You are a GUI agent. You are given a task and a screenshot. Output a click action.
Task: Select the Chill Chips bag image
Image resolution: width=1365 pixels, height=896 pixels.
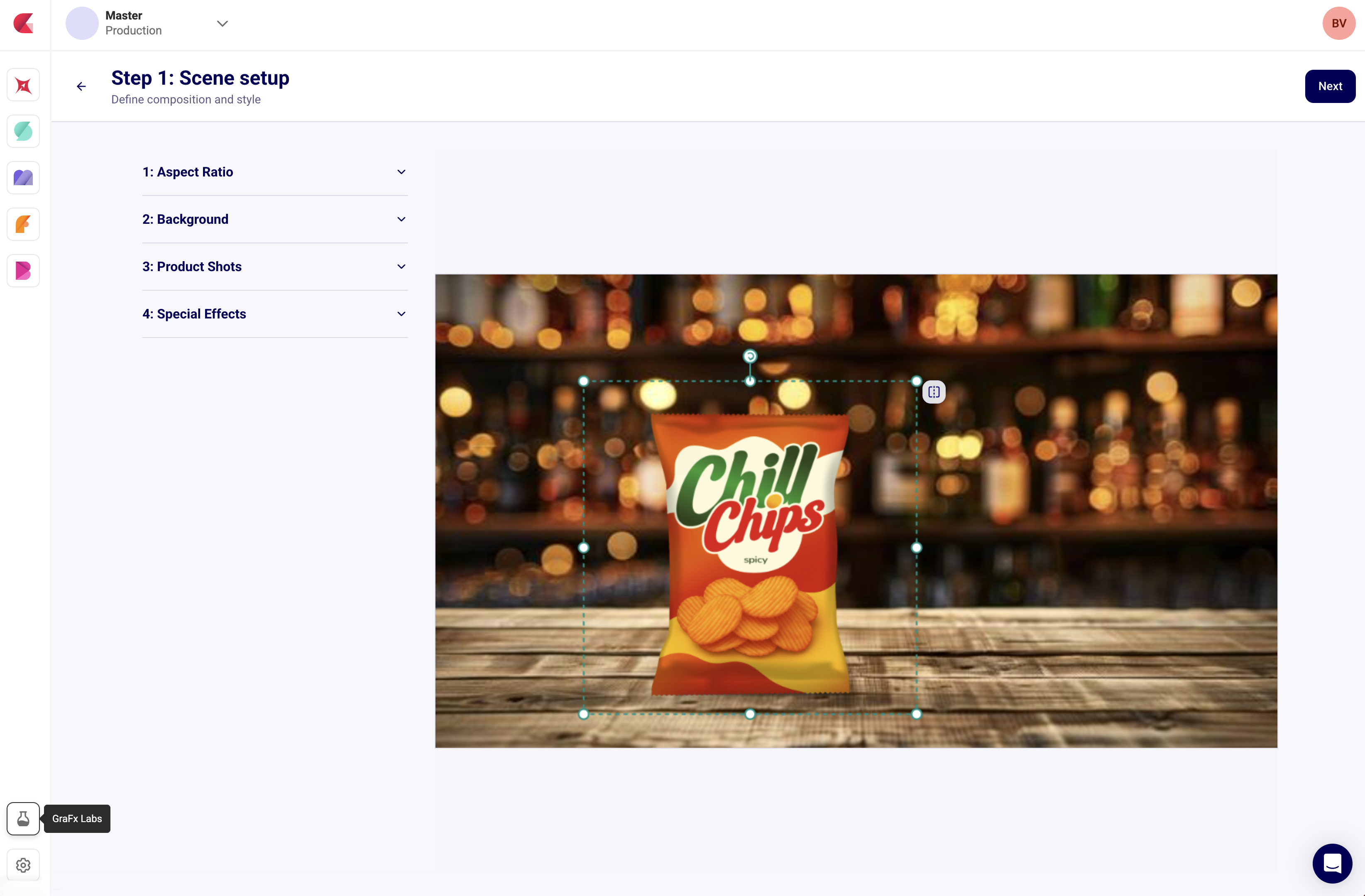pyautogui.click(x=750, y=553)
